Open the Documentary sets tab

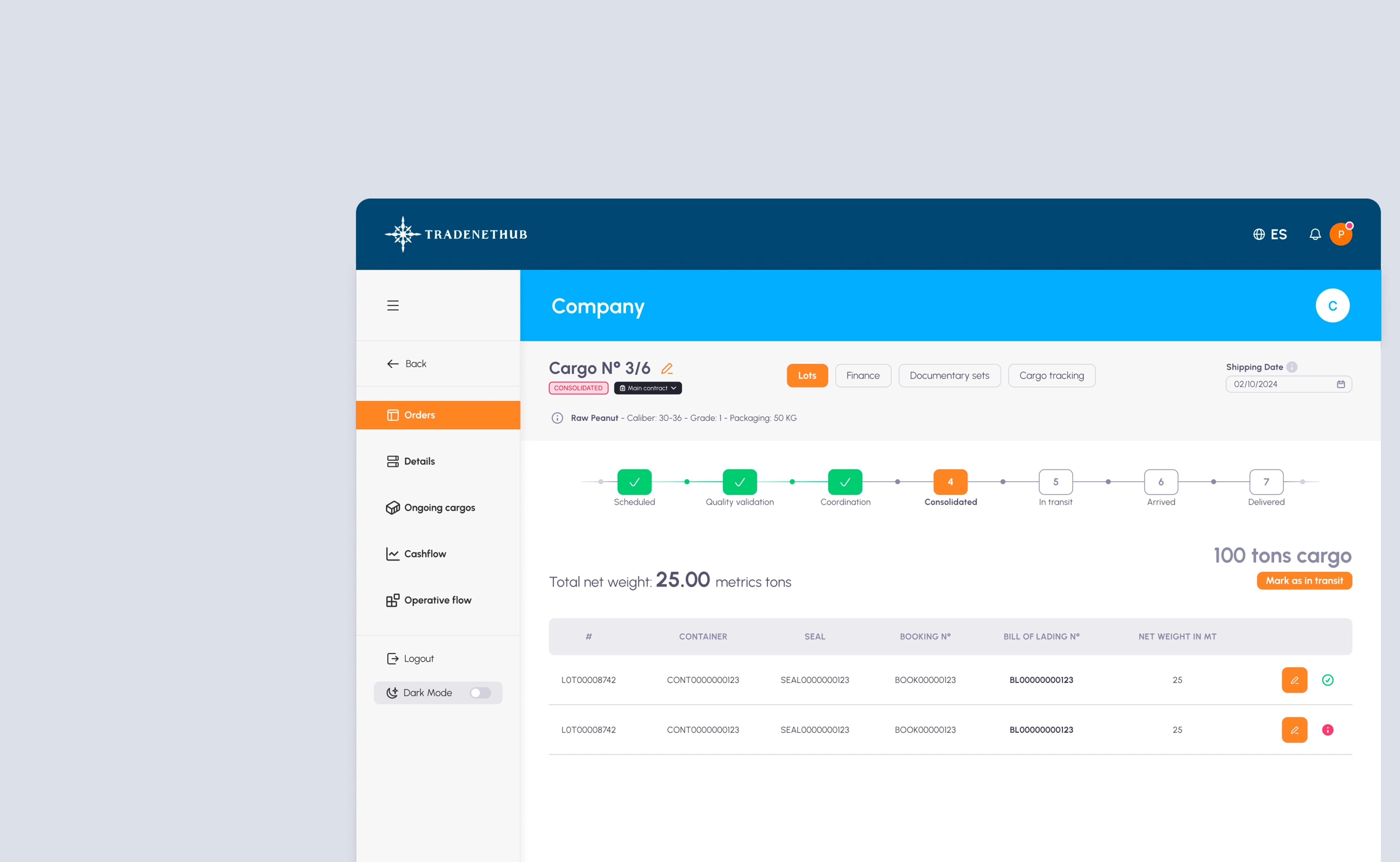point(949,376)
